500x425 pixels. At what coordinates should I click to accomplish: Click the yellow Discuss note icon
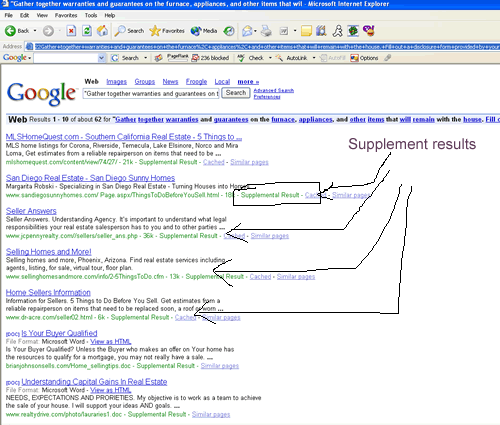pos(306,31)
